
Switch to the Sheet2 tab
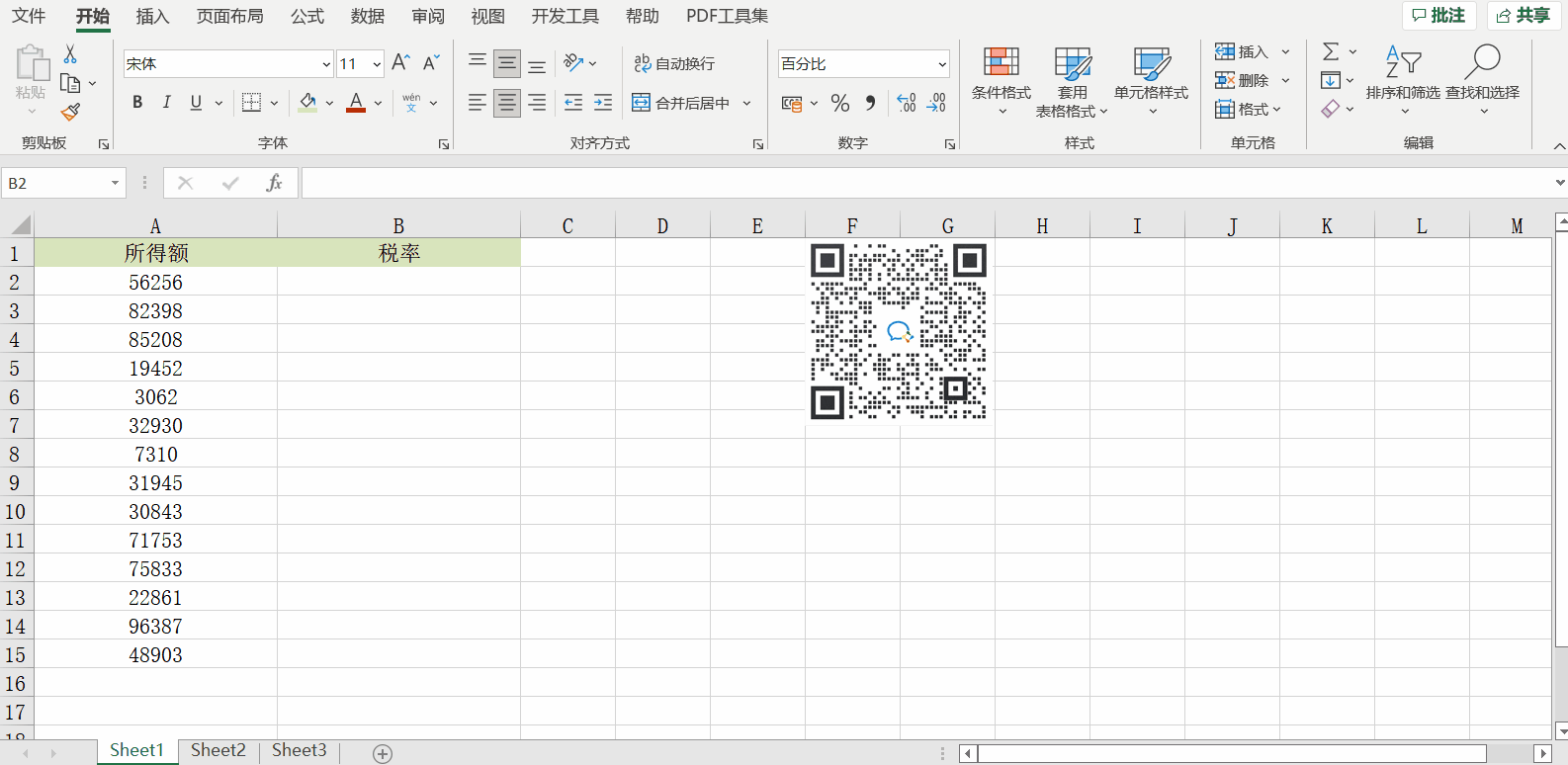(x=218, y=750)
